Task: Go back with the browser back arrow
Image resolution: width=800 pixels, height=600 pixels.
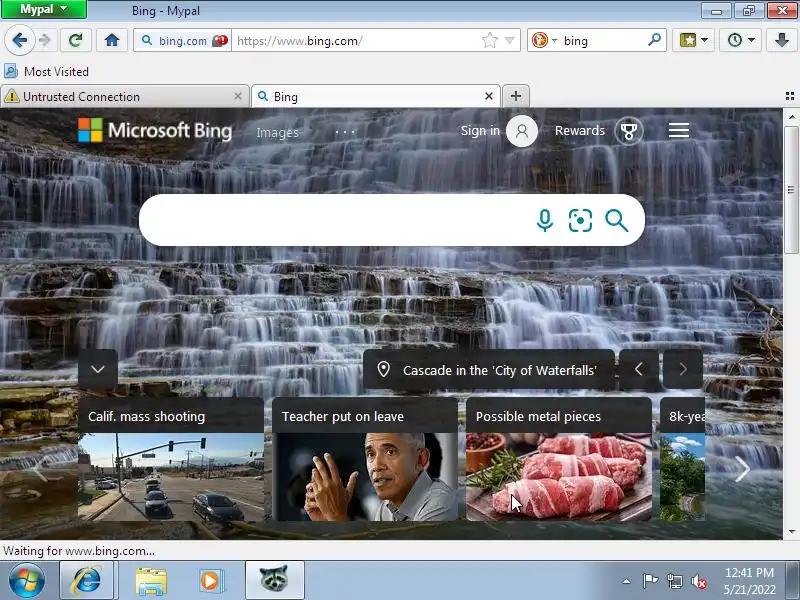Action: click(x=19, y=40)
